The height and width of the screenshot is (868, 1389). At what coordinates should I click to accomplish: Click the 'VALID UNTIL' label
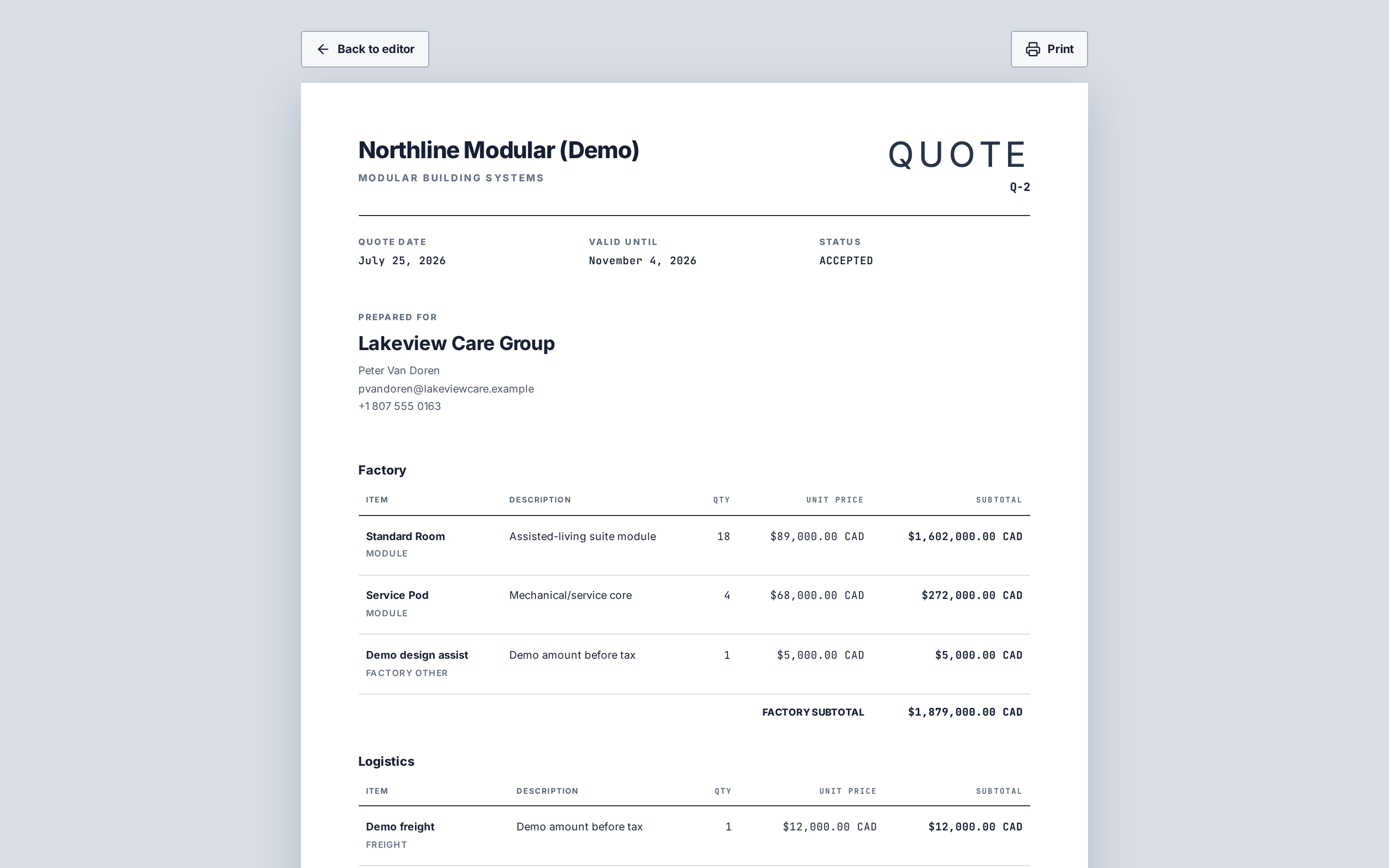[623, 242]
